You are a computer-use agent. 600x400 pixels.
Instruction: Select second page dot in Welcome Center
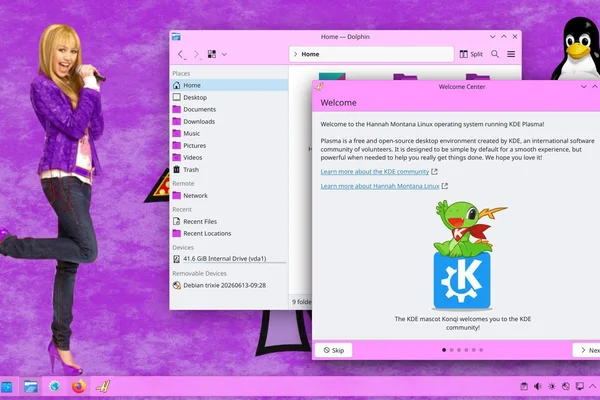pyautogui.click(x=452, y=350)
